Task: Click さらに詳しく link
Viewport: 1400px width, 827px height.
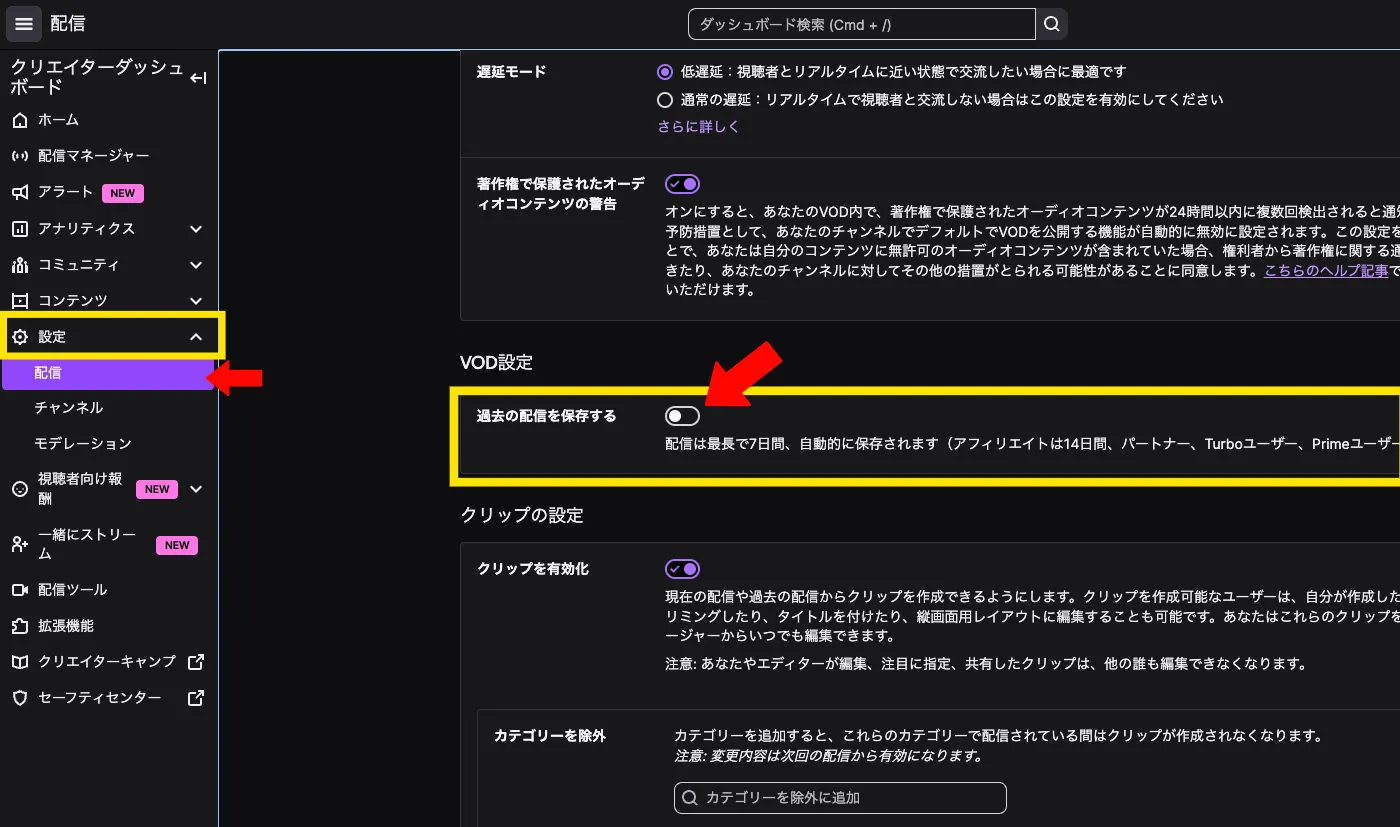Action: 698,127
